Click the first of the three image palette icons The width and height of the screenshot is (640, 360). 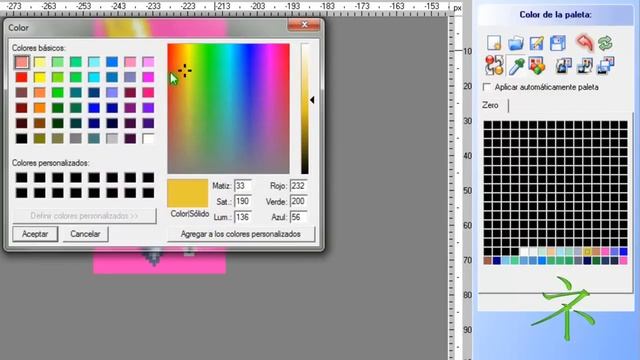click(563, 66)
